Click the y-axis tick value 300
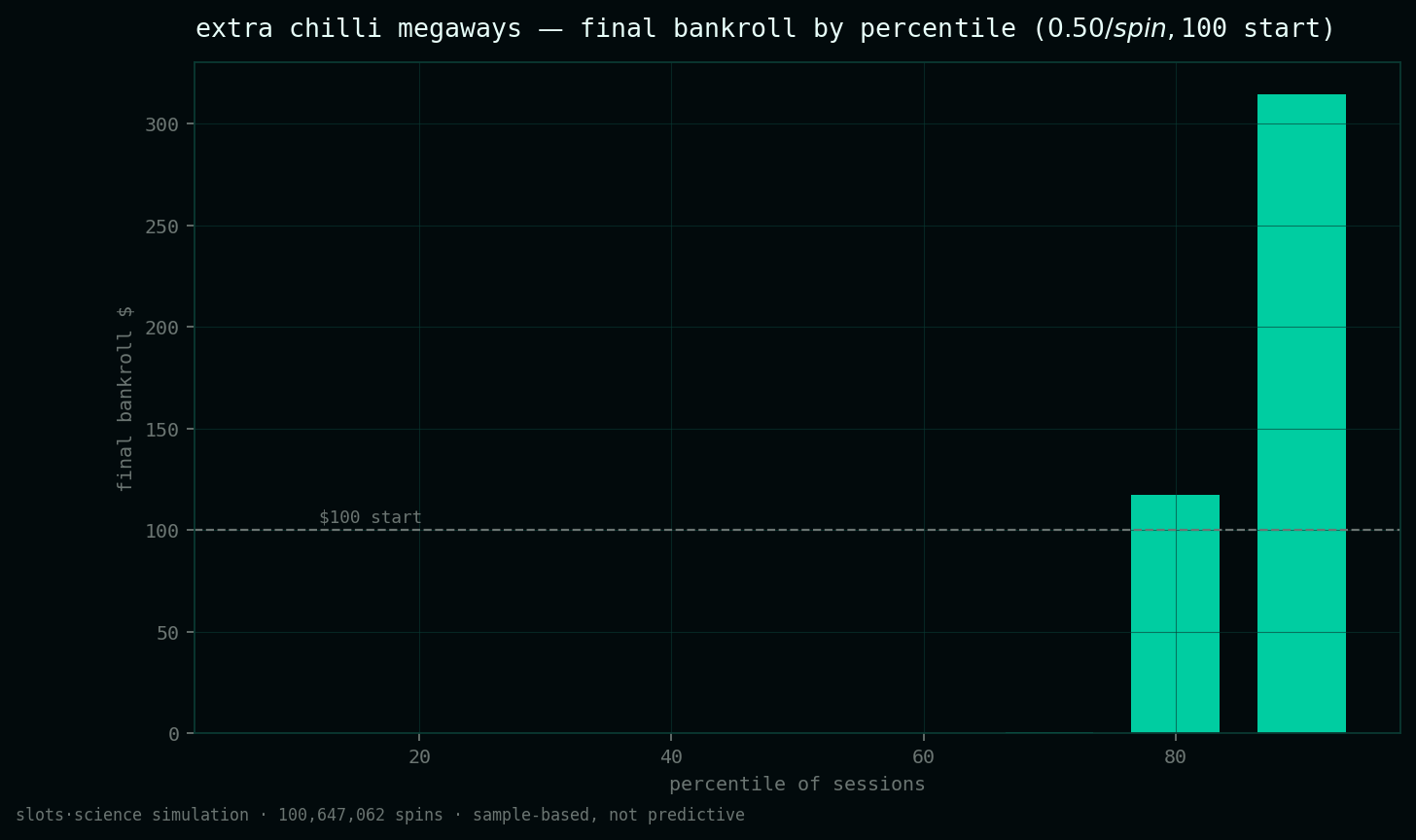The height and width of the screenshot is (840, 1416). (x=163, y=124)
